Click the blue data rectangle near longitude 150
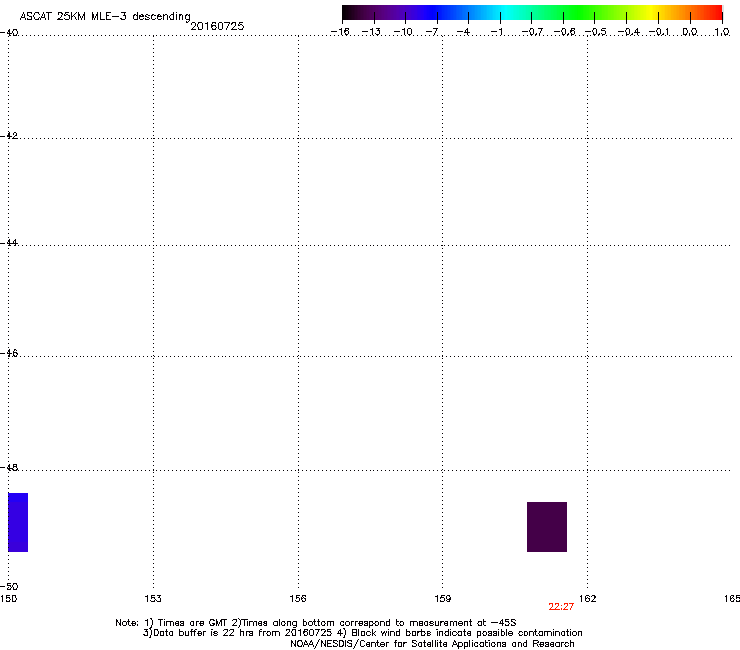Image resolution: width=740 pixels, height=650 pixels. click(x=18, y=522)
